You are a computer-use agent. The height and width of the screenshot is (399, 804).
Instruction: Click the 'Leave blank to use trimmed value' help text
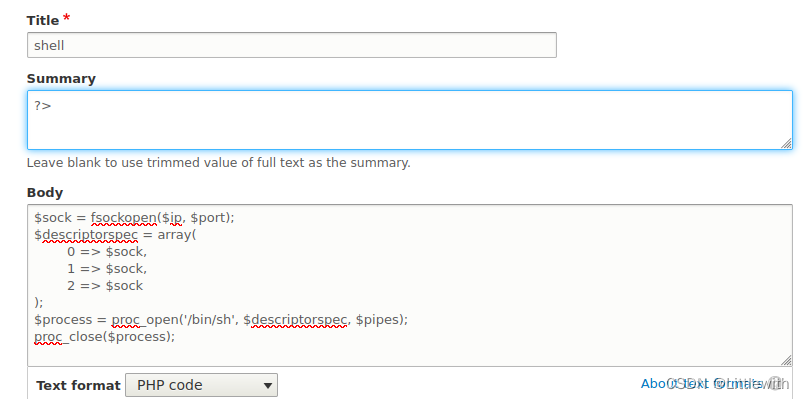point(218,163)
